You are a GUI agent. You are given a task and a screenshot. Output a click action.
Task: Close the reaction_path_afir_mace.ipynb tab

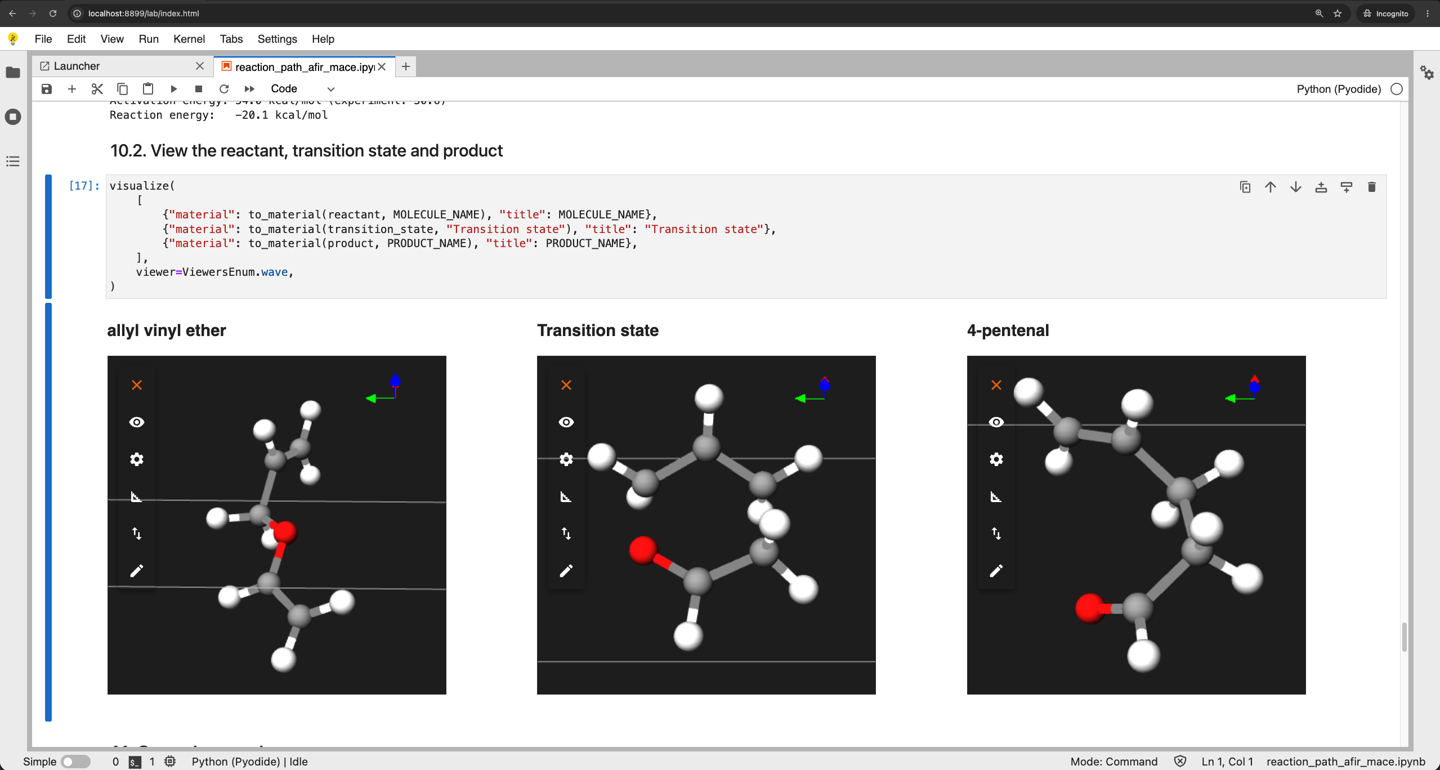coord(382,67)
